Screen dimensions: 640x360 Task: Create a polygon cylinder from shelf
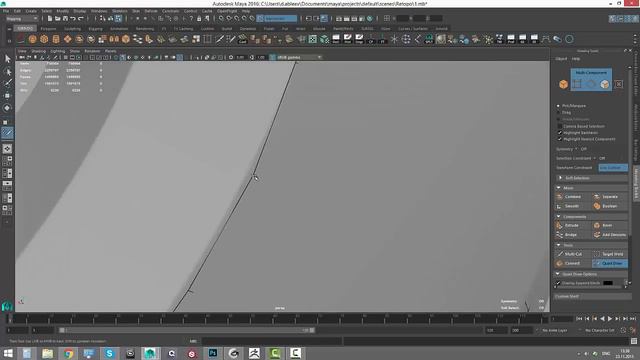click(x=56, y=39)
